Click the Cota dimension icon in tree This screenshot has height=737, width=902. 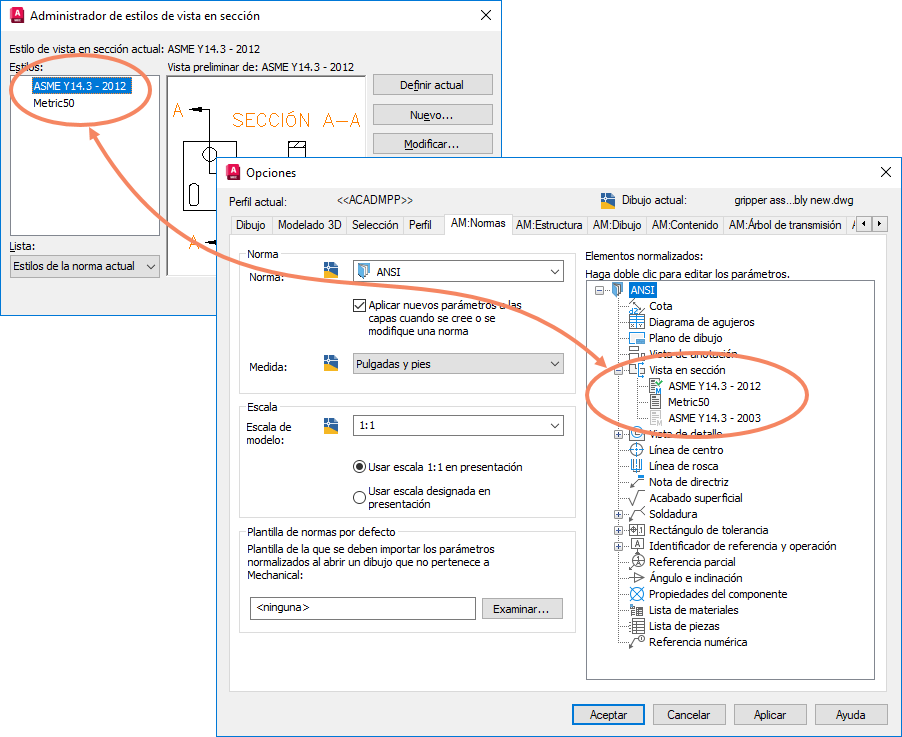point(636,306)
